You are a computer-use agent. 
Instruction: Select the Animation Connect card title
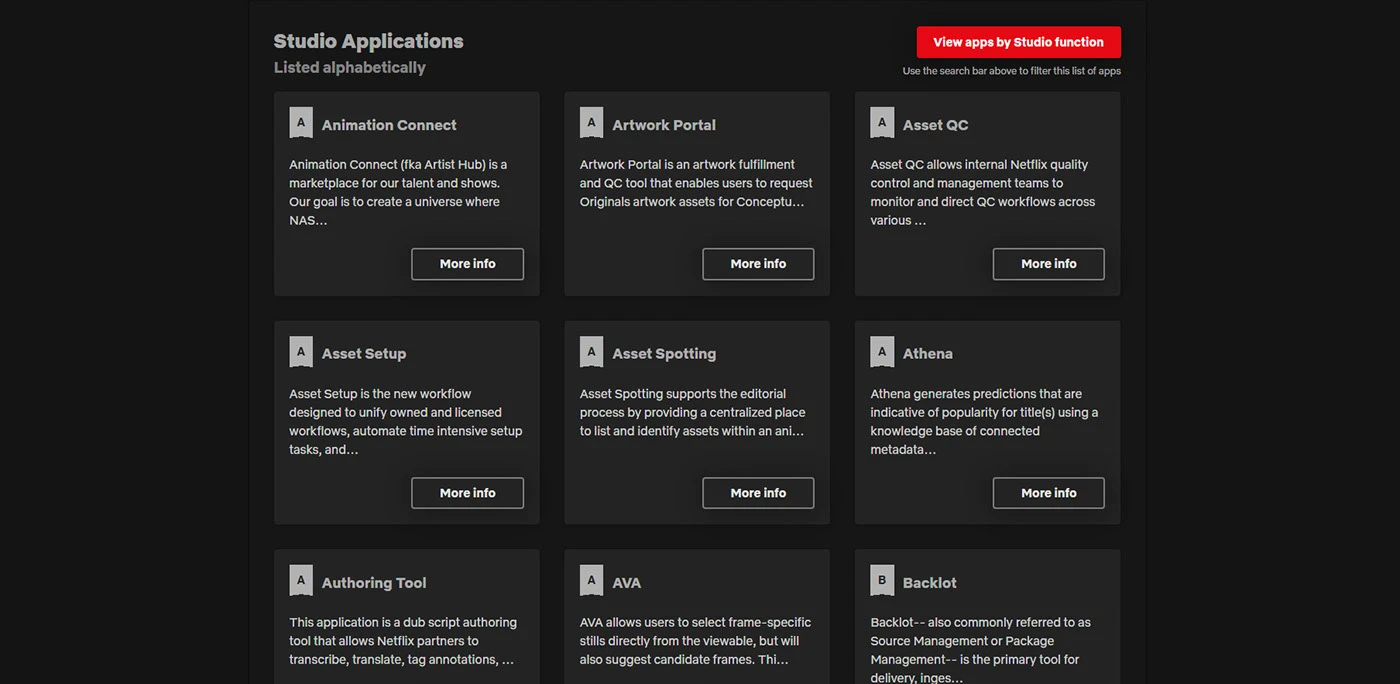(x=389, y=125)
